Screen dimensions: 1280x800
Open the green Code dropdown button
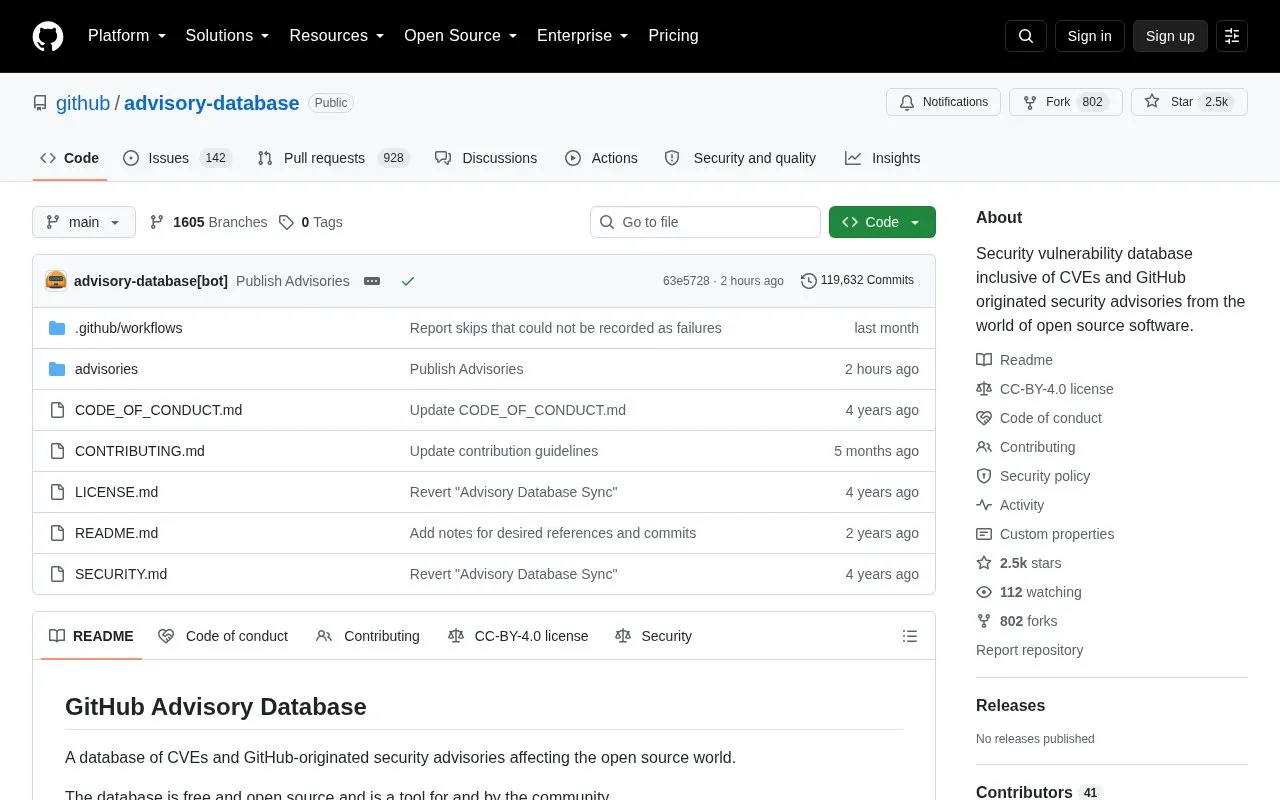(x=882, y=222)
